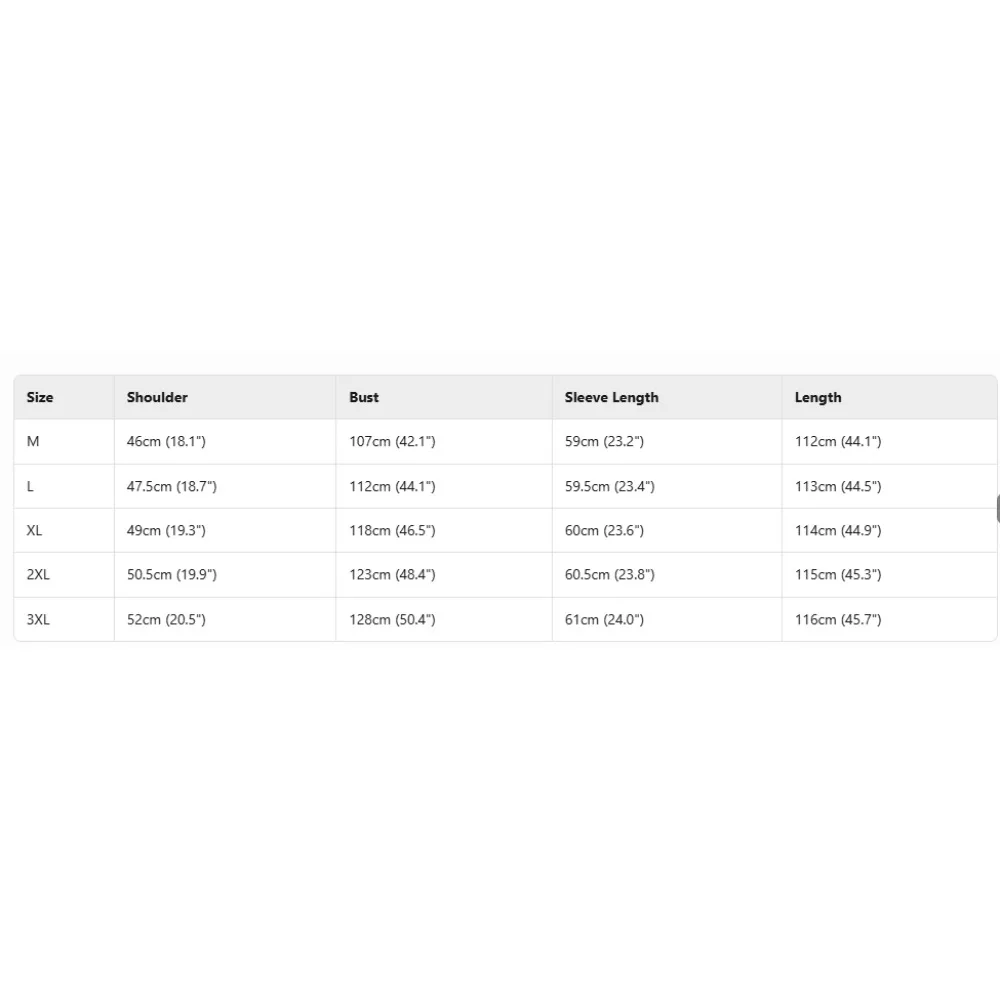Click the 115cm (45.3") length cell
The width and height of the screenshot is (1000, 1000).
[x=838, y=574]
